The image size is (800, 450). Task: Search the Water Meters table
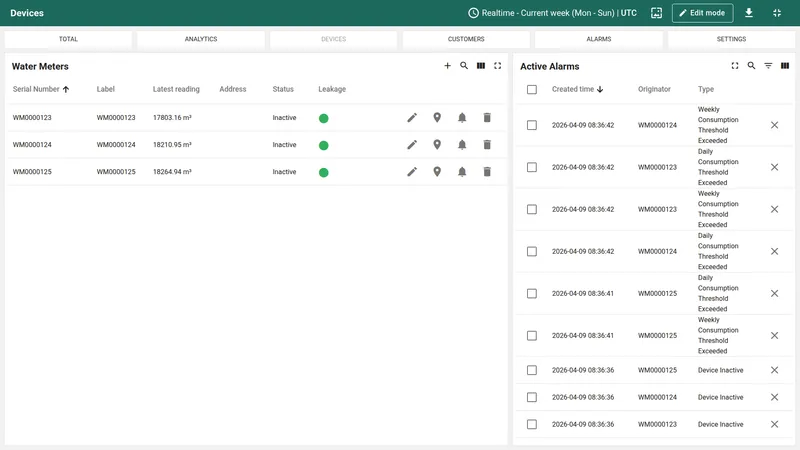[x=464, y=66]
